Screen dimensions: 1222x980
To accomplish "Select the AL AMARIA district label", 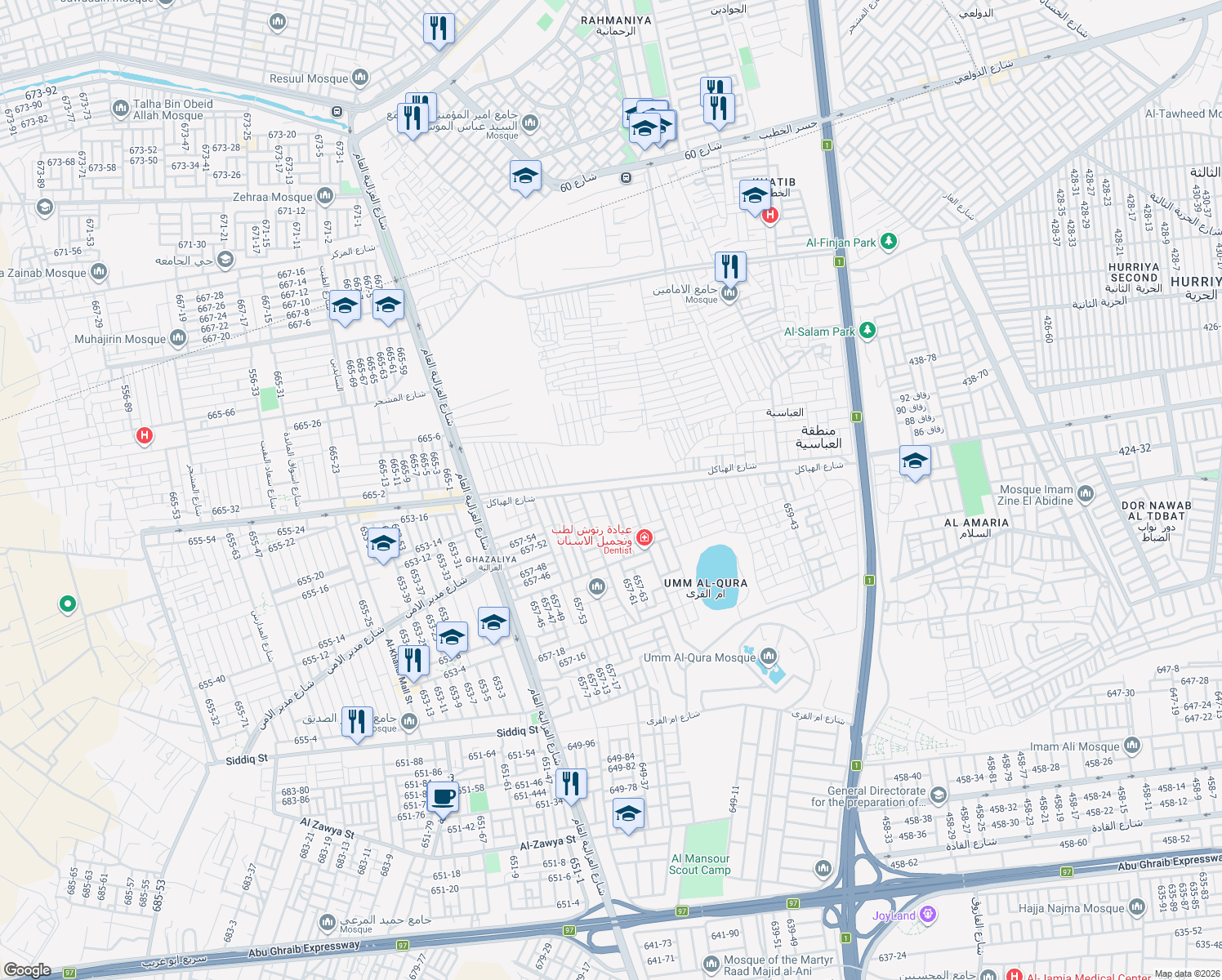I will (x=976, y=523).
